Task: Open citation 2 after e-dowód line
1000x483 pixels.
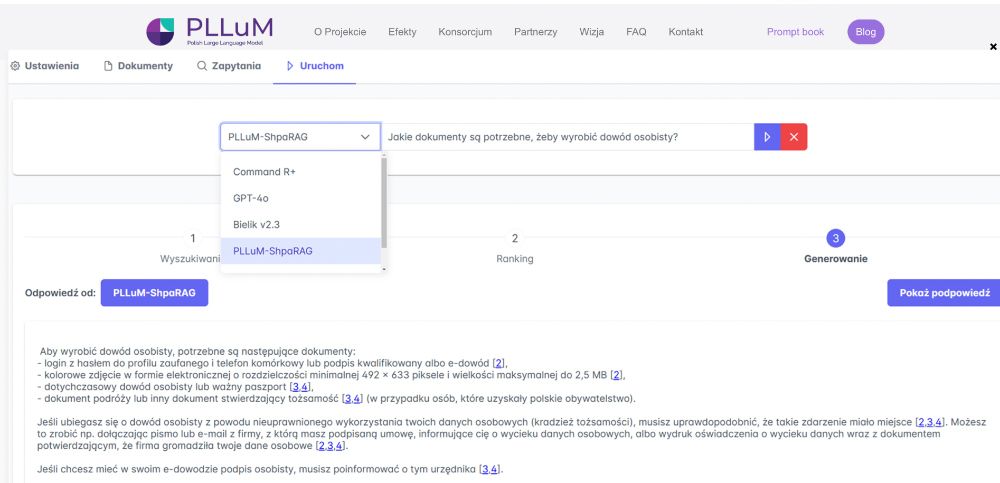Action: point(499,363)
